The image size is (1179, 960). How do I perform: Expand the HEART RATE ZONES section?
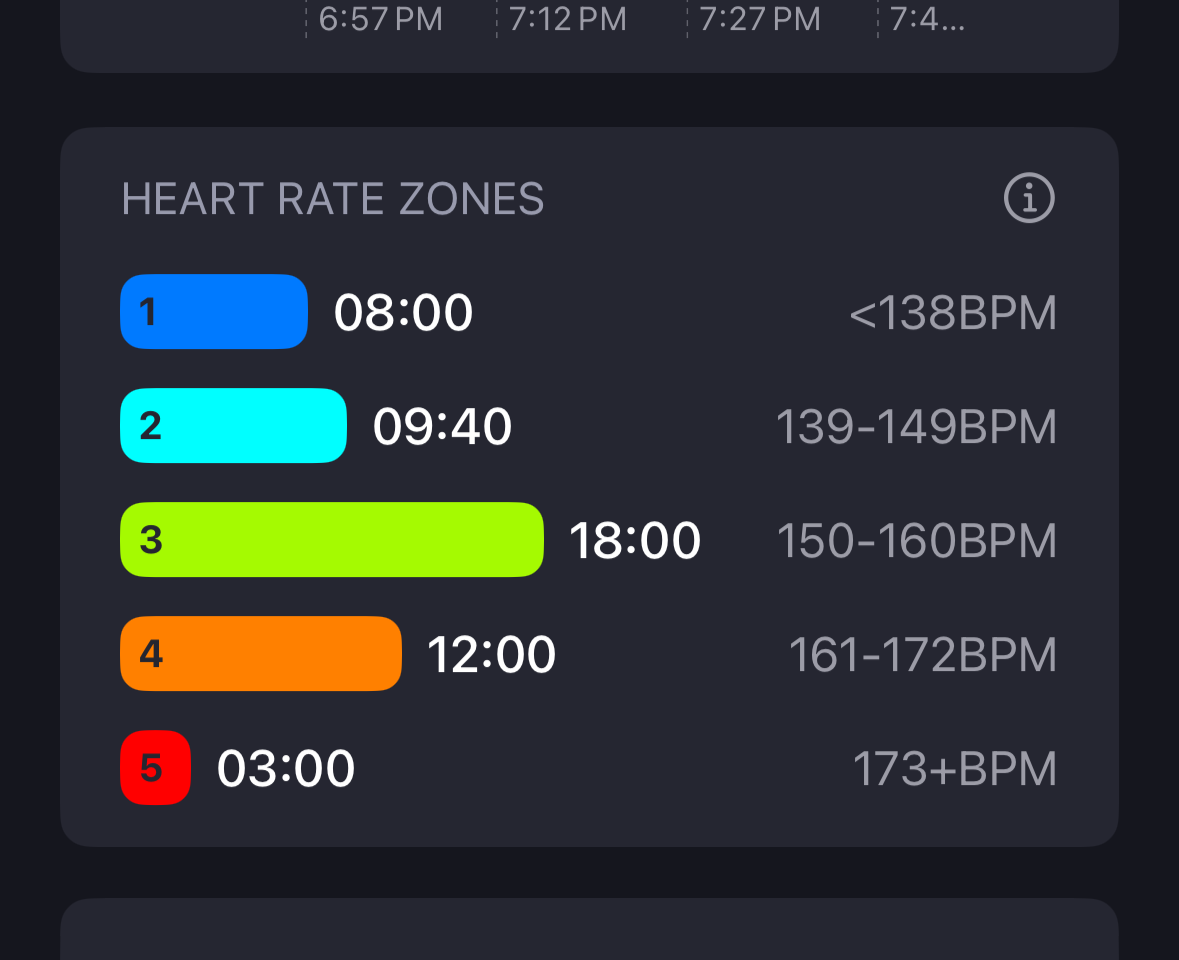click(x=333, y=198)
